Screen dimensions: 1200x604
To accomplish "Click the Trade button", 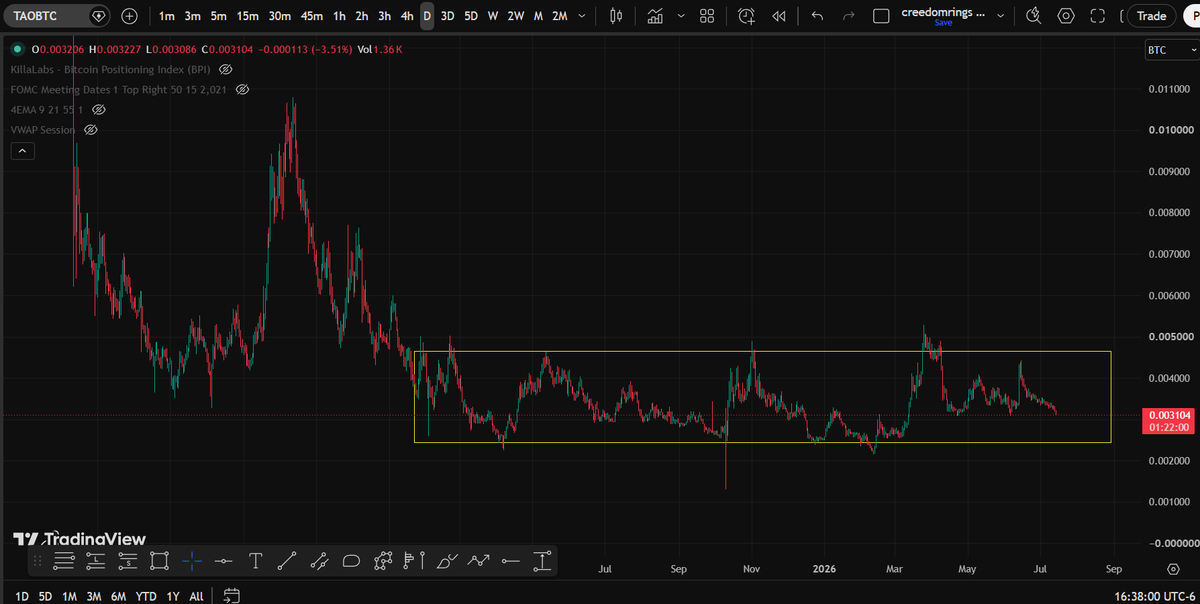I will (1151, 16).
